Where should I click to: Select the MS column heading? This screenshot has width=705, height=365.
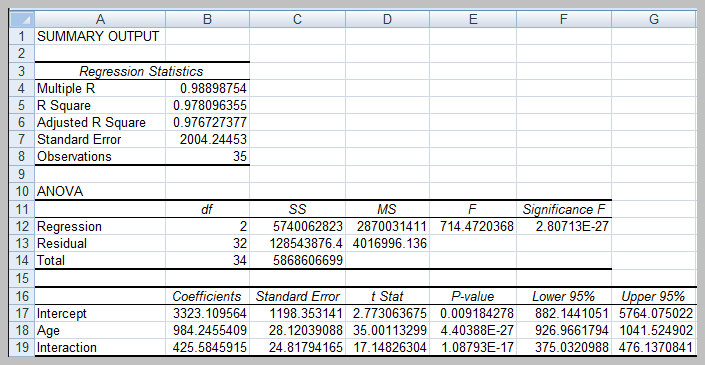(x=387, y=209)
